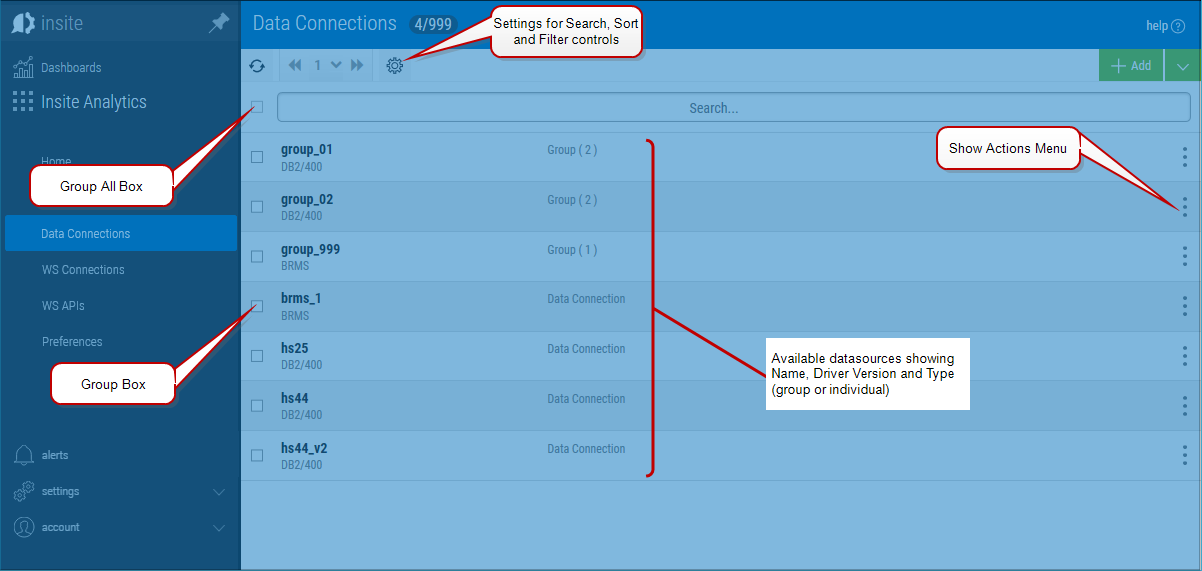Pin the sidebar using the pushpin icon
Screen dimensions: 1202x571
(218, 24)
